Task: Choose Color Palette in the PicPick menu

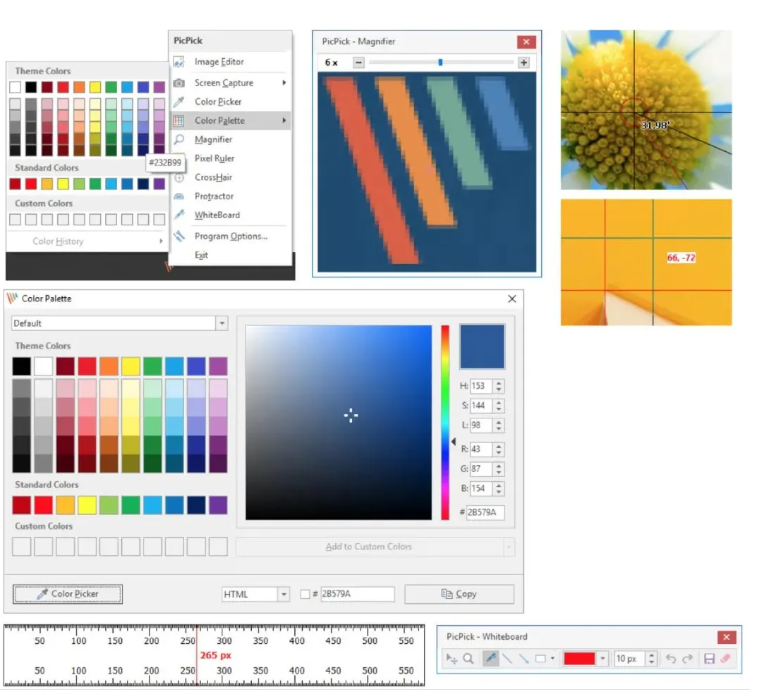Action: pos(233,122)
